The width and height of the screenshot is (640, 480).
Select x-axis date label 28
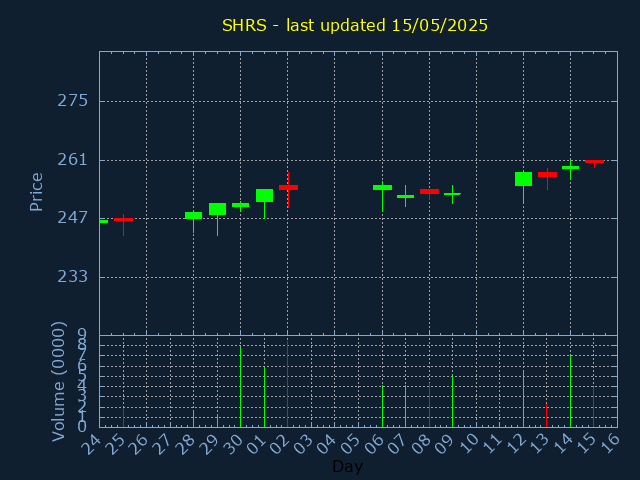click(x=186, y=444)
